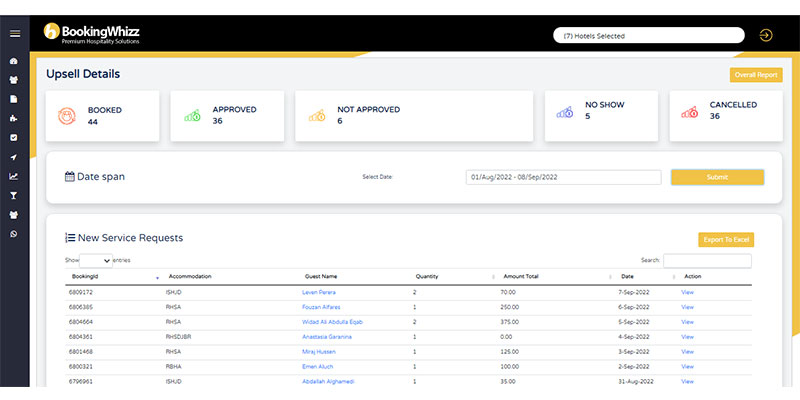
Task: Open the date range picker field
Action: [563, 177]
